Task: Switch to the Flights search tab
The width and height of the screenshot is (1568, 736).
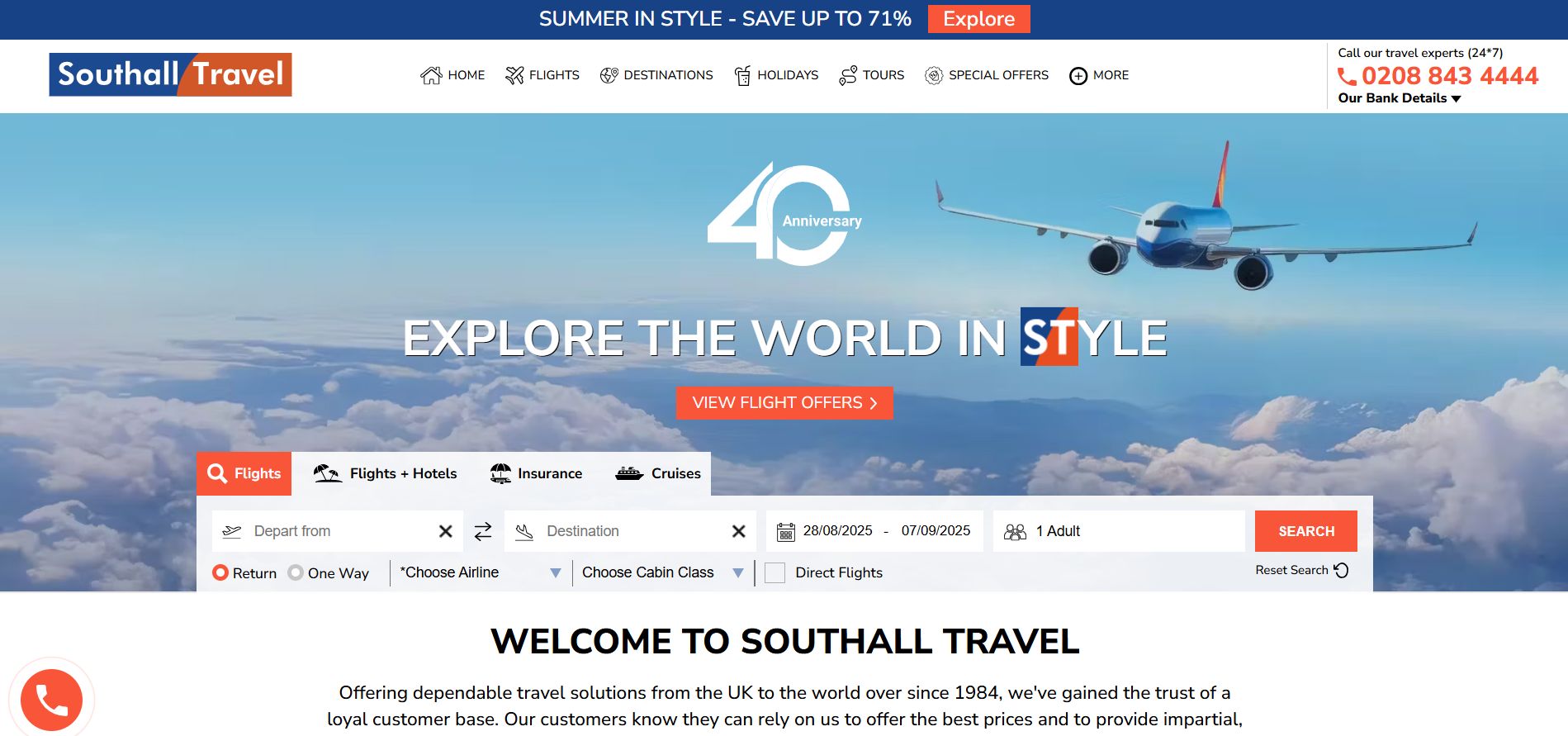Action: point(244,473)
